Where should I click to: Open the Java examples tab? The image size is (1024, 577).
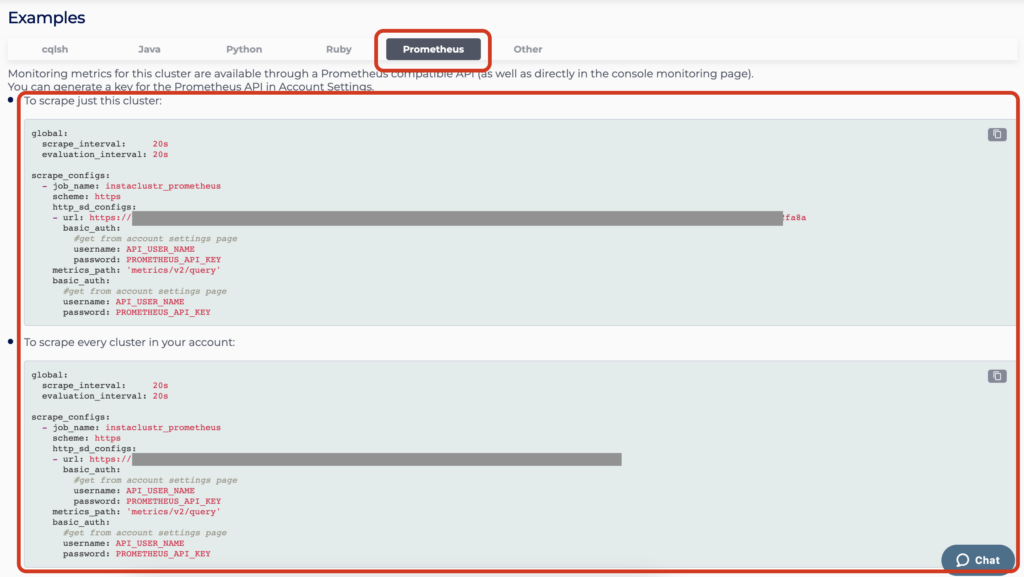(x=149, y=49)
